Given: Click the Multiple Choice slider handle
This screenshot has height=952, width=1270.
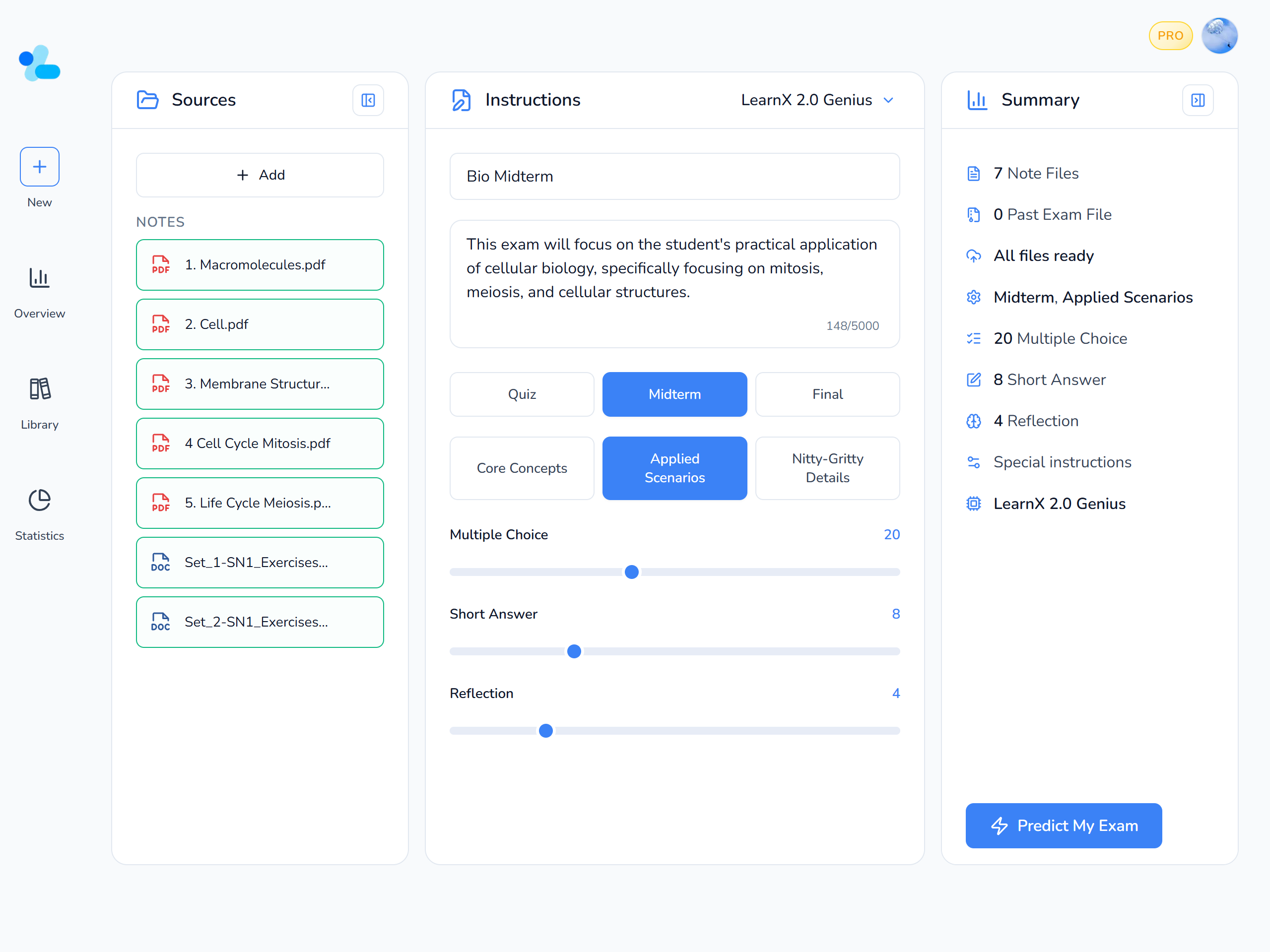Looking at the screenshot, I should (632, 572).
